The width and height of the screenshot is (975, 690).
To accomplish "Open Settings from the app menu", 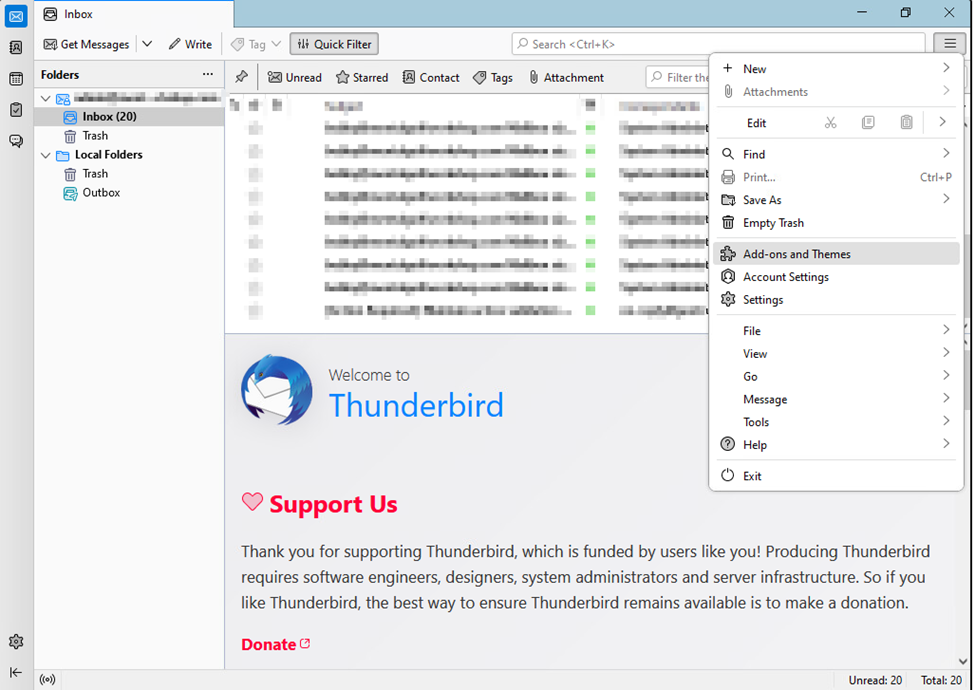I will pyautogui.click(x=836, y=300).
